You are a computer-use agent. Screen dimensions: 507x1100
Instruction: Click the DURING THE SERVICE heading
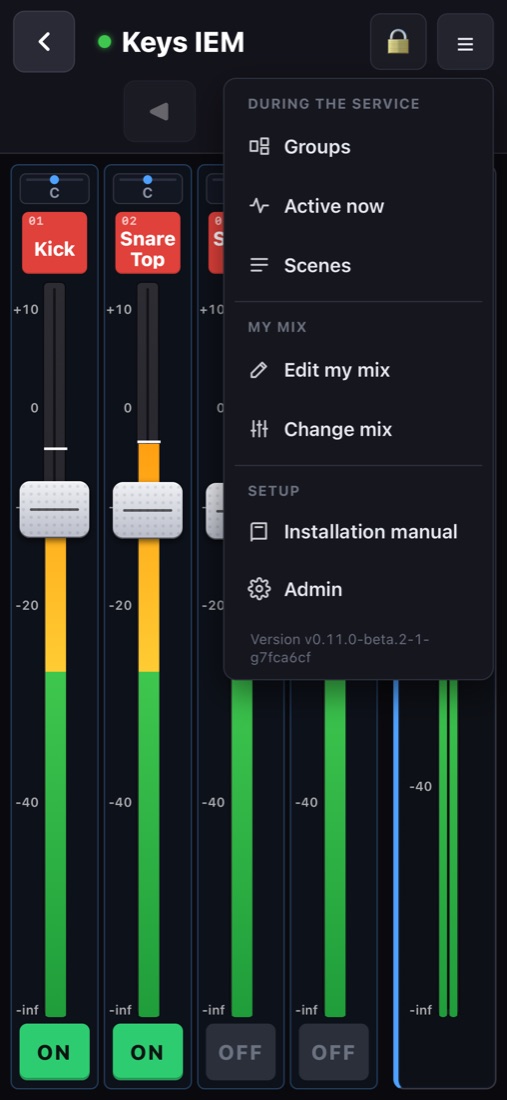pyautogui.click(x=334, y=104)
